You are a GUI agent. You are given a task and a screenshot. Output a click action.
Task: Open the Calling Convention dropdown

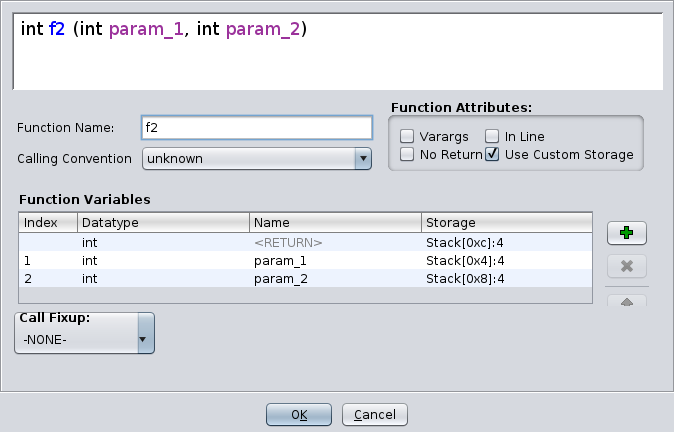[257, 159]
